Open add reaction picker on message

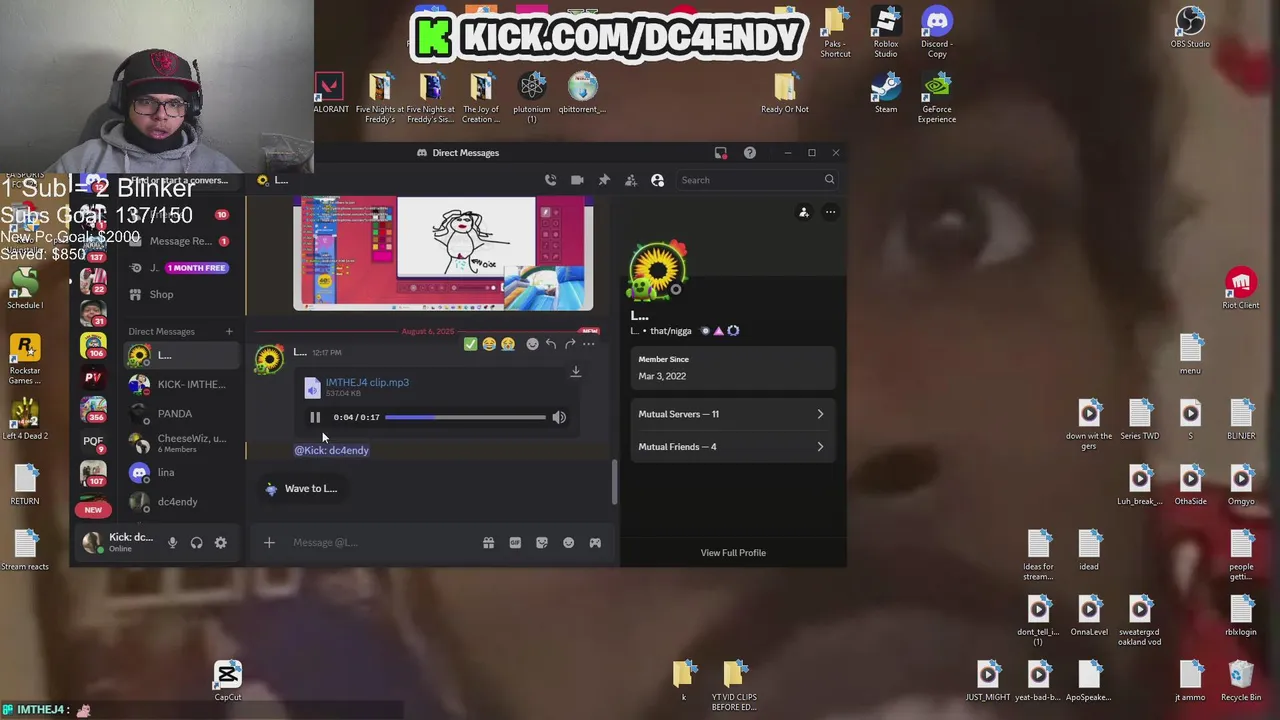(x=532, y=344)
